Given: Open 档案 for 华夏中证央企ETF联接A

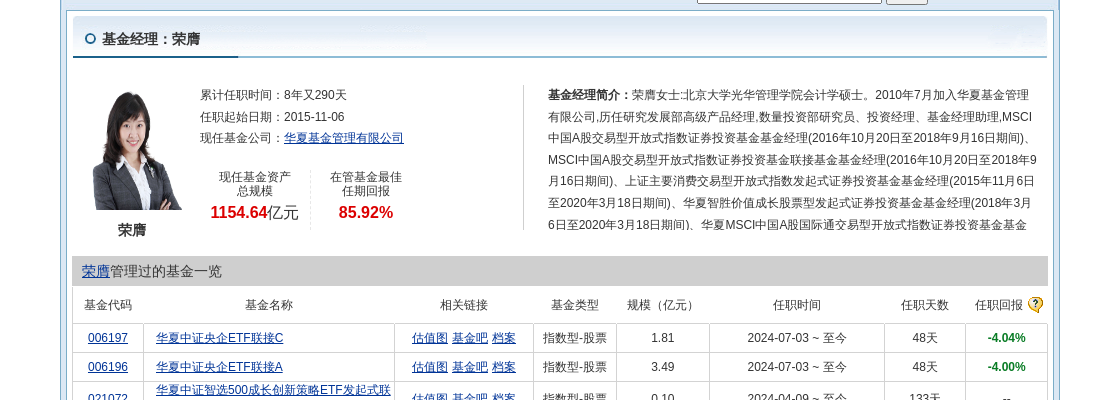Looking at the screenshot, I should [504, 367].
